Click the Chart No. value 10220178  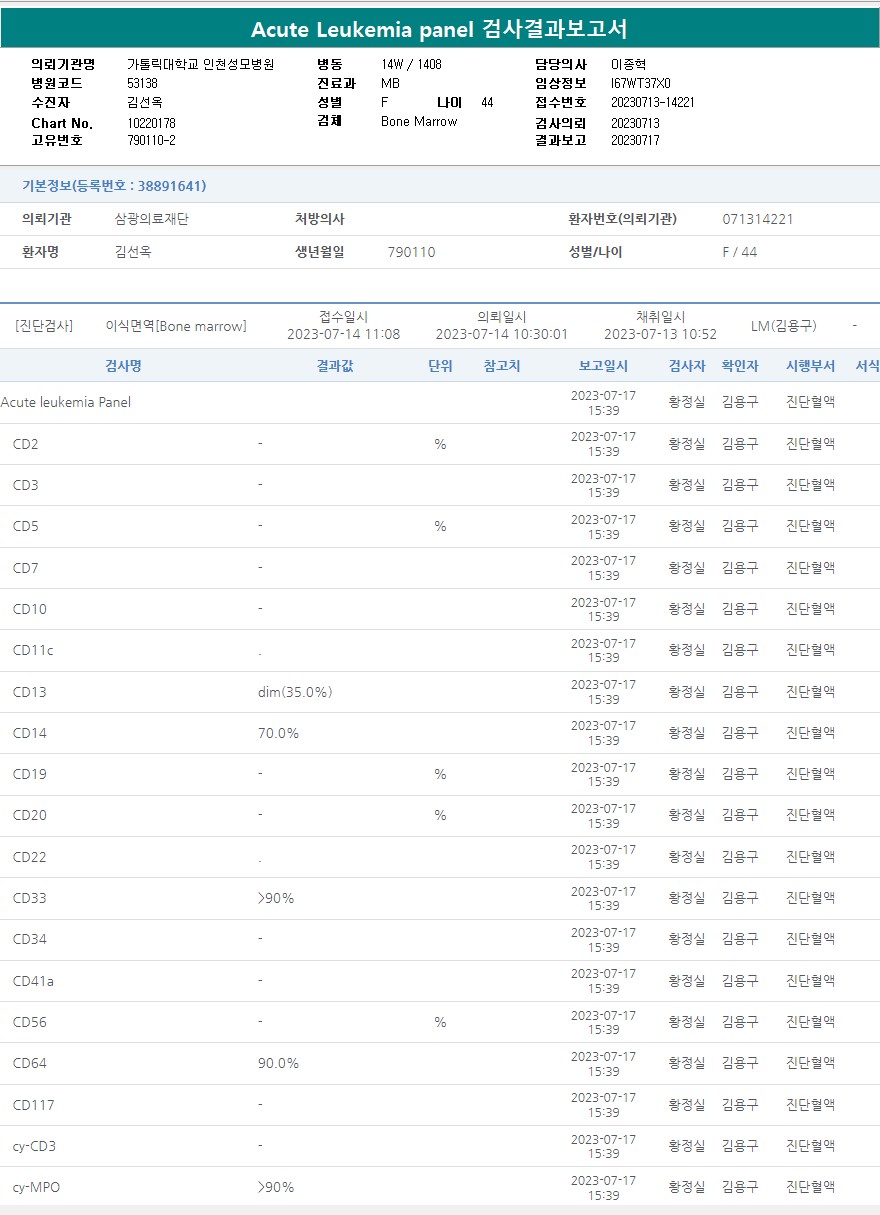tap(151, 123)
